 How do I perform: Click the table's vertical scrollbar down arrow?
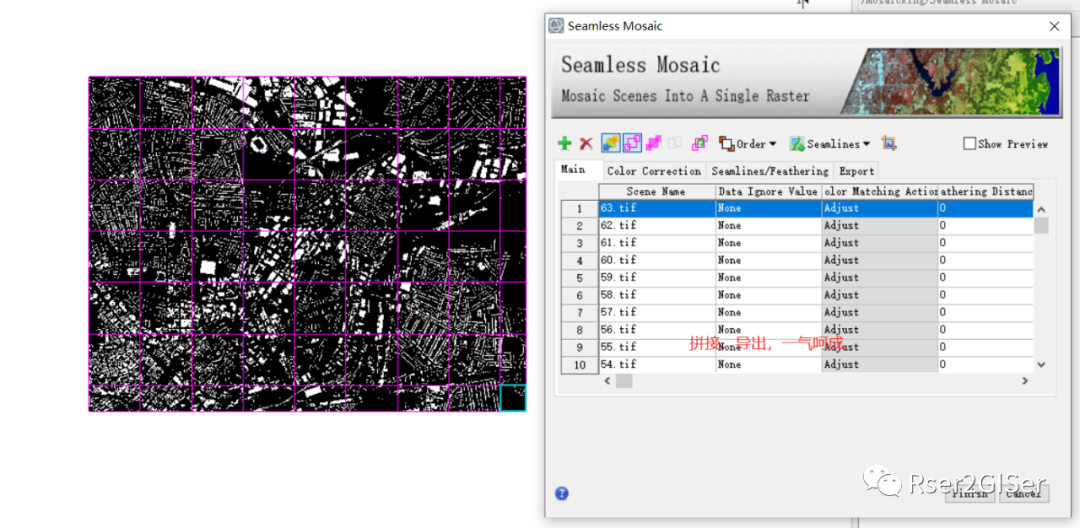pyautogui.click(x=1041, y=365)
